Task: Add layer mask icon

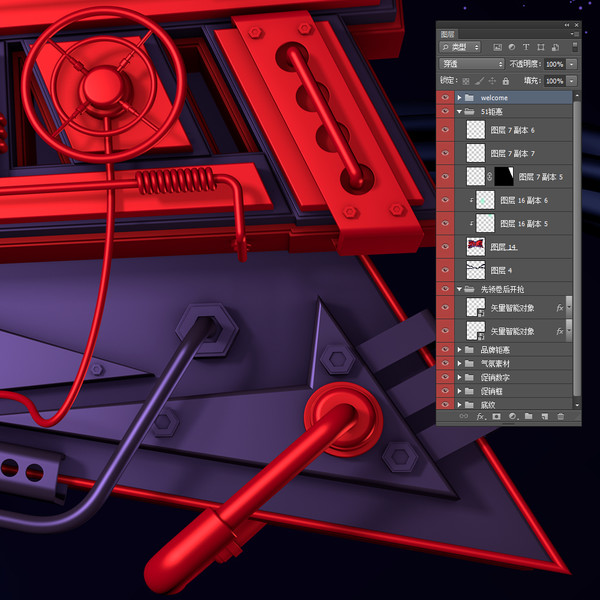Action: coord(496,416)
